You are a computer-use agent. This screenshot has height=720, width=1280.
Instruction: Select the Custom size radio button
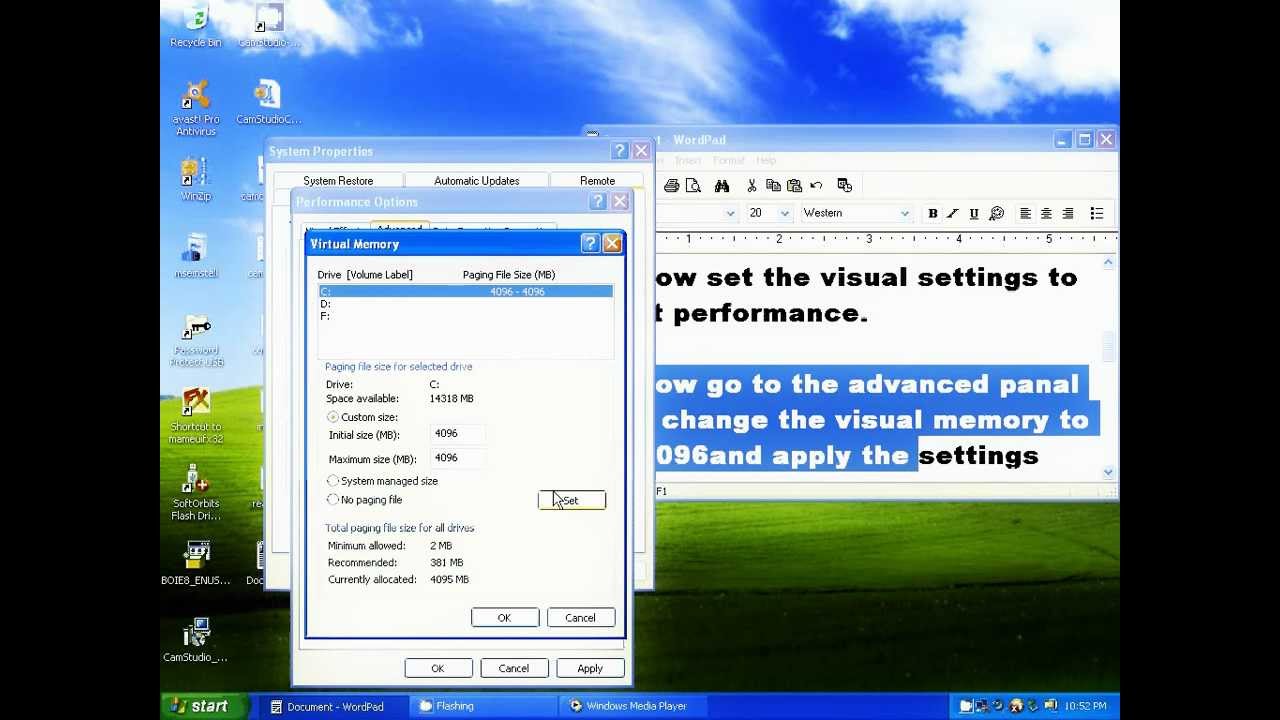click(333, 417)
